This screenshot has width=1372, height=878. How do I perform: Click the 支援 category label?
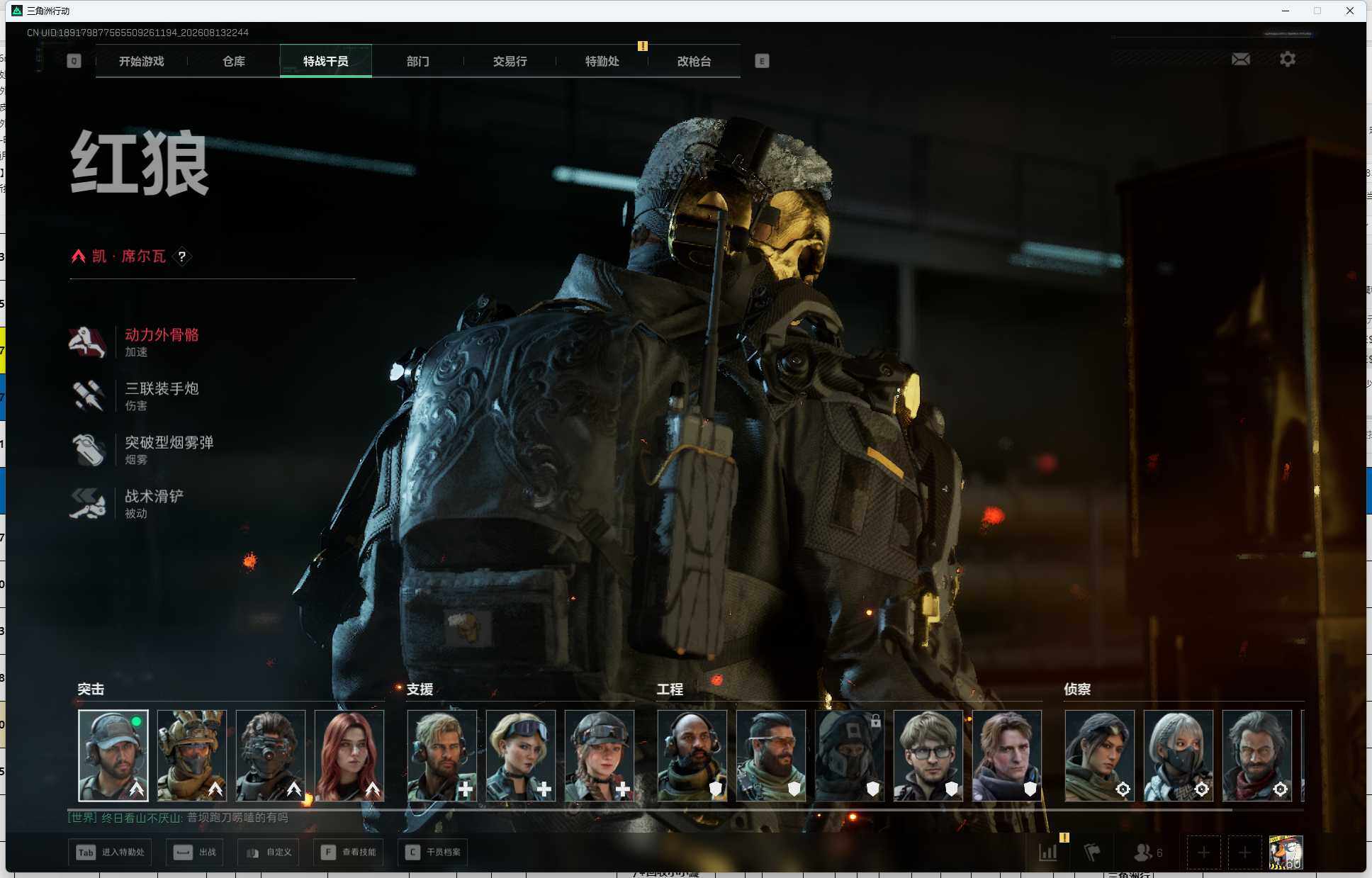(420, 689)
